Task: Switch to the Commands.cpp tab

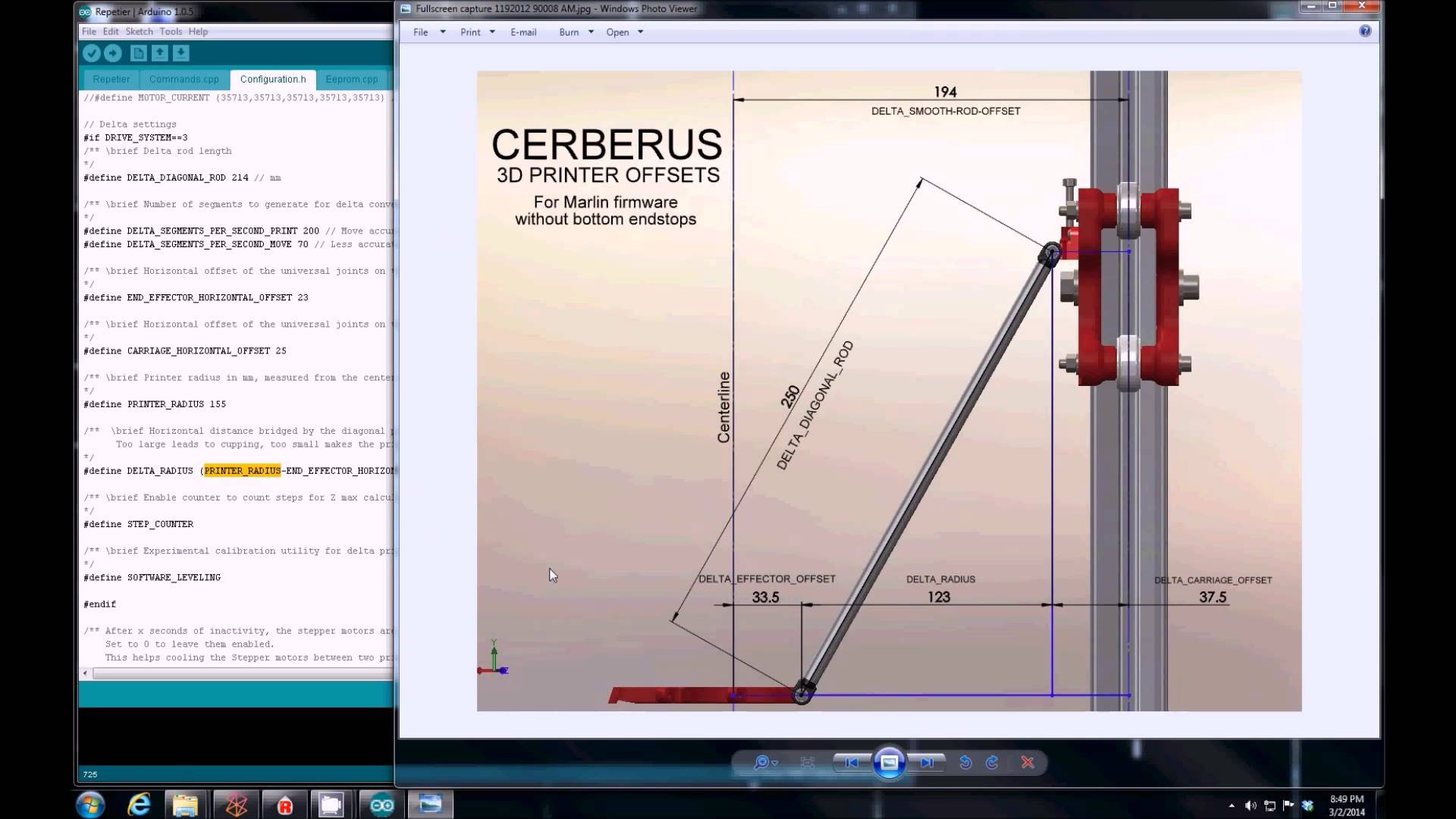Action: tap(184, 79)
